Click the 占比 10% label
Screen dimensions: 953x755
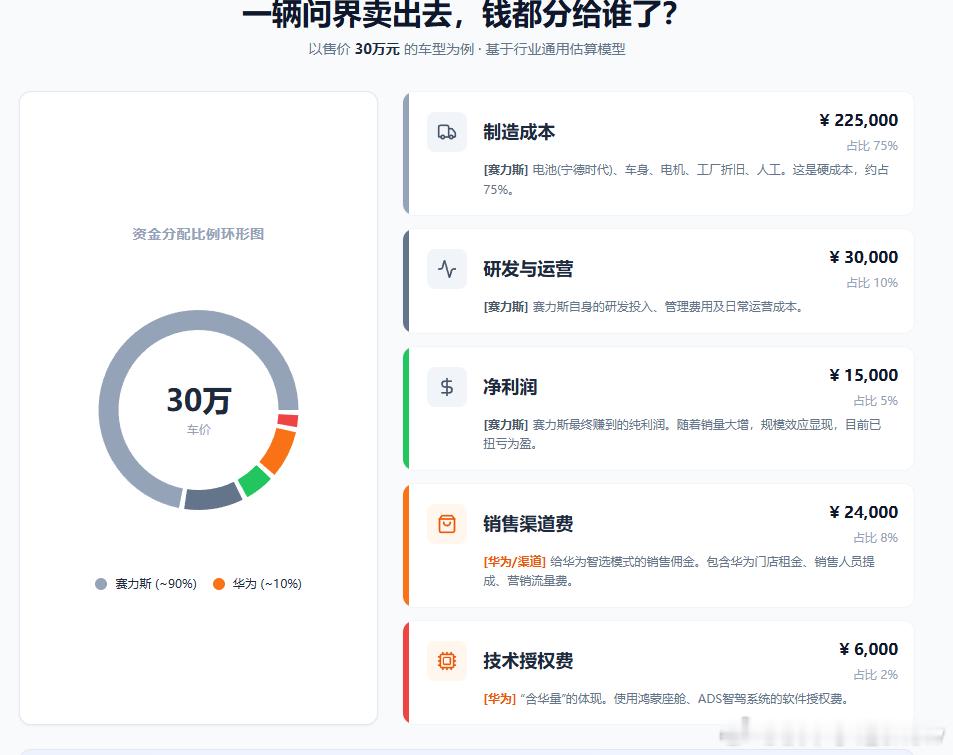(x=872, y=283)
